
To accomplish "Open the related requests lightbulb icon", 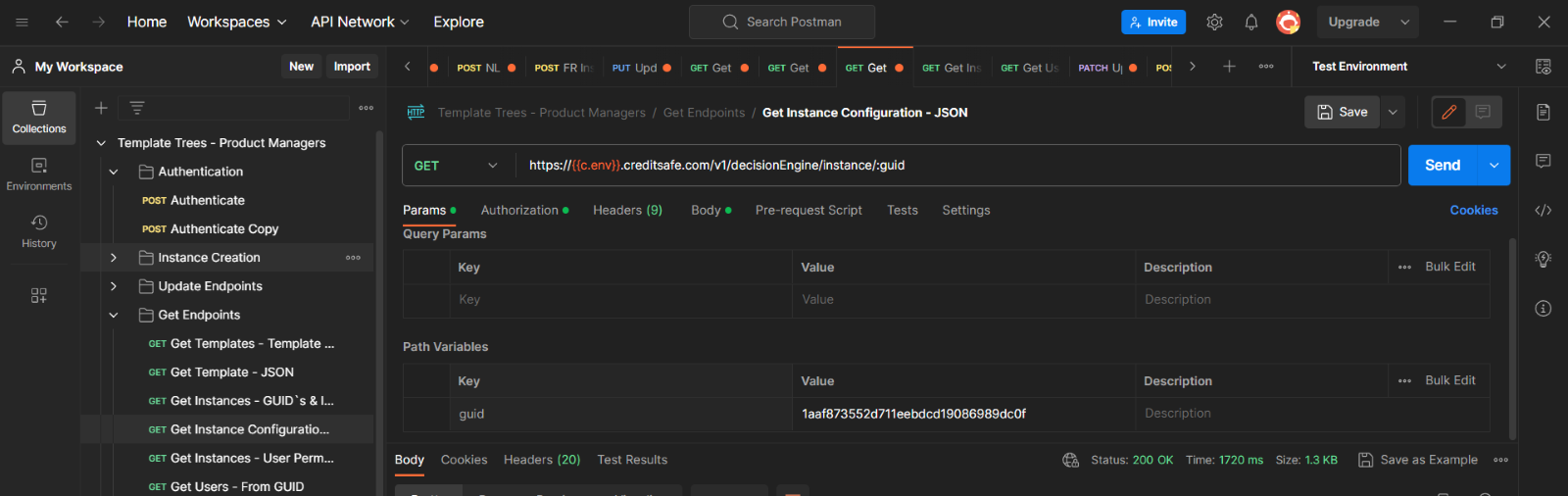I will (1543, 259).
